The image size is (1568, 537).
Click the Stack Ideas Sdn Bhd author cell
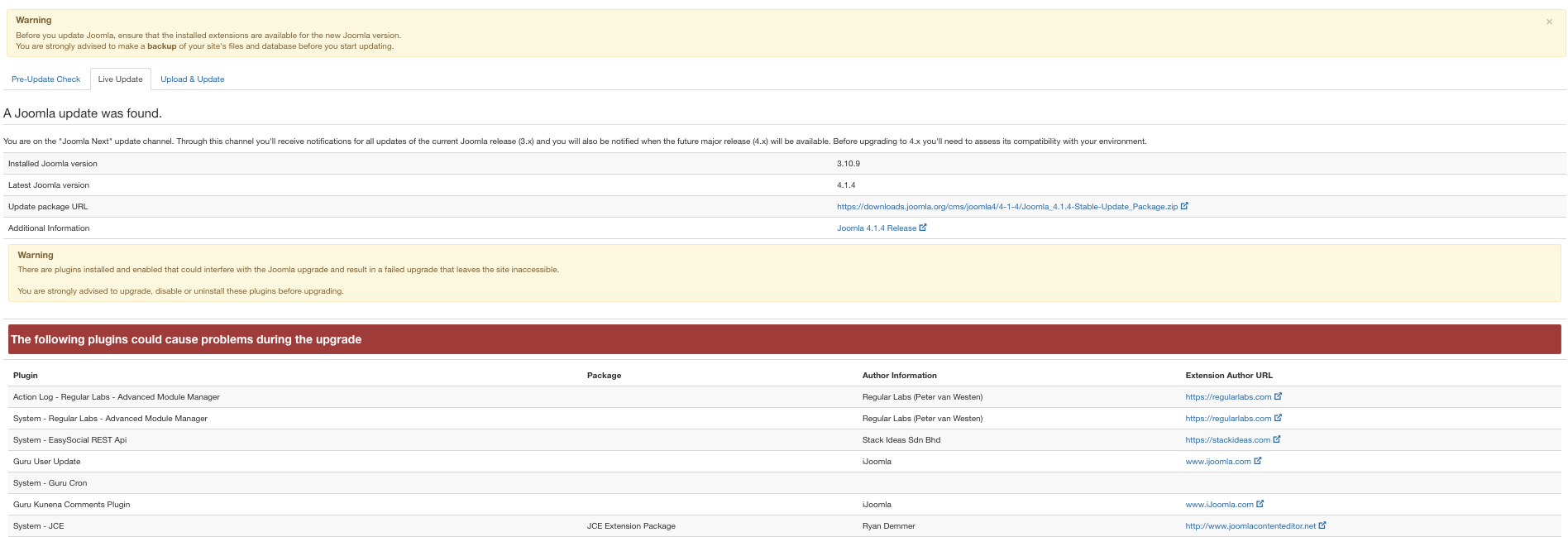[901, 440]
